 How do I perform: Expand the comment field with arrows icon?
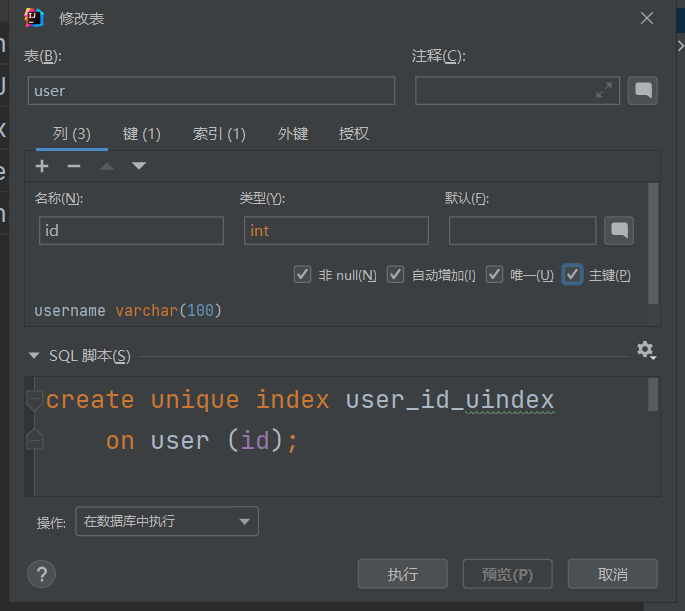click(x=604, y=90)
